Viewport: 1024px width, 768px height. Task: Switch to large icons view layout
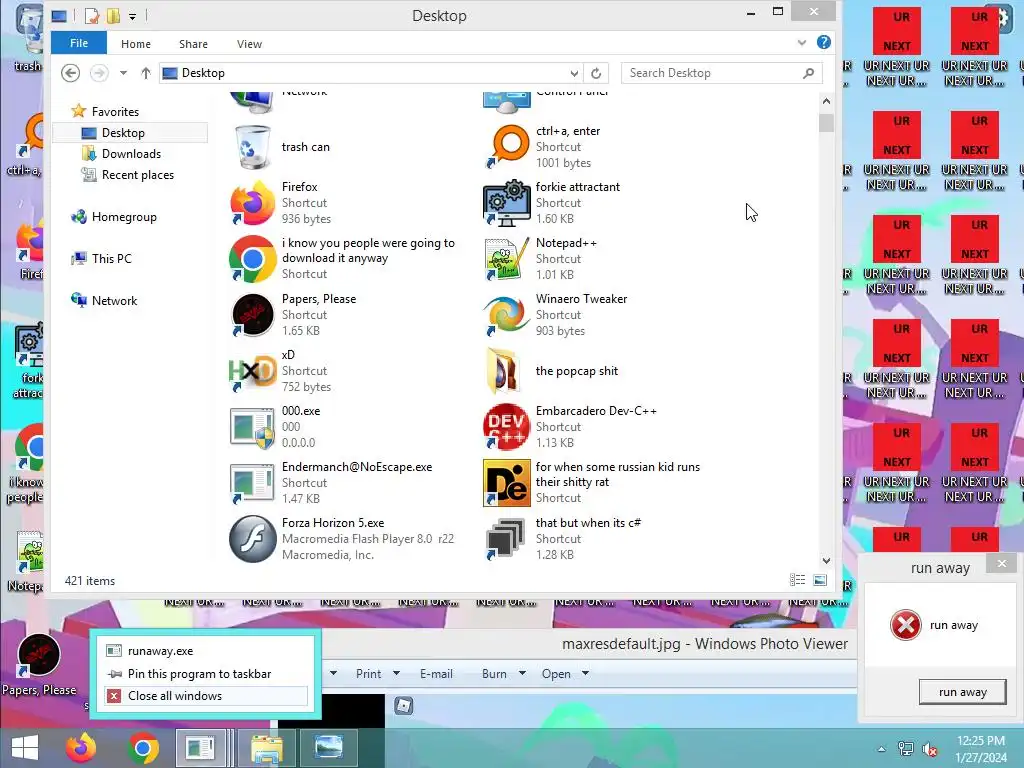coord(820,580)
